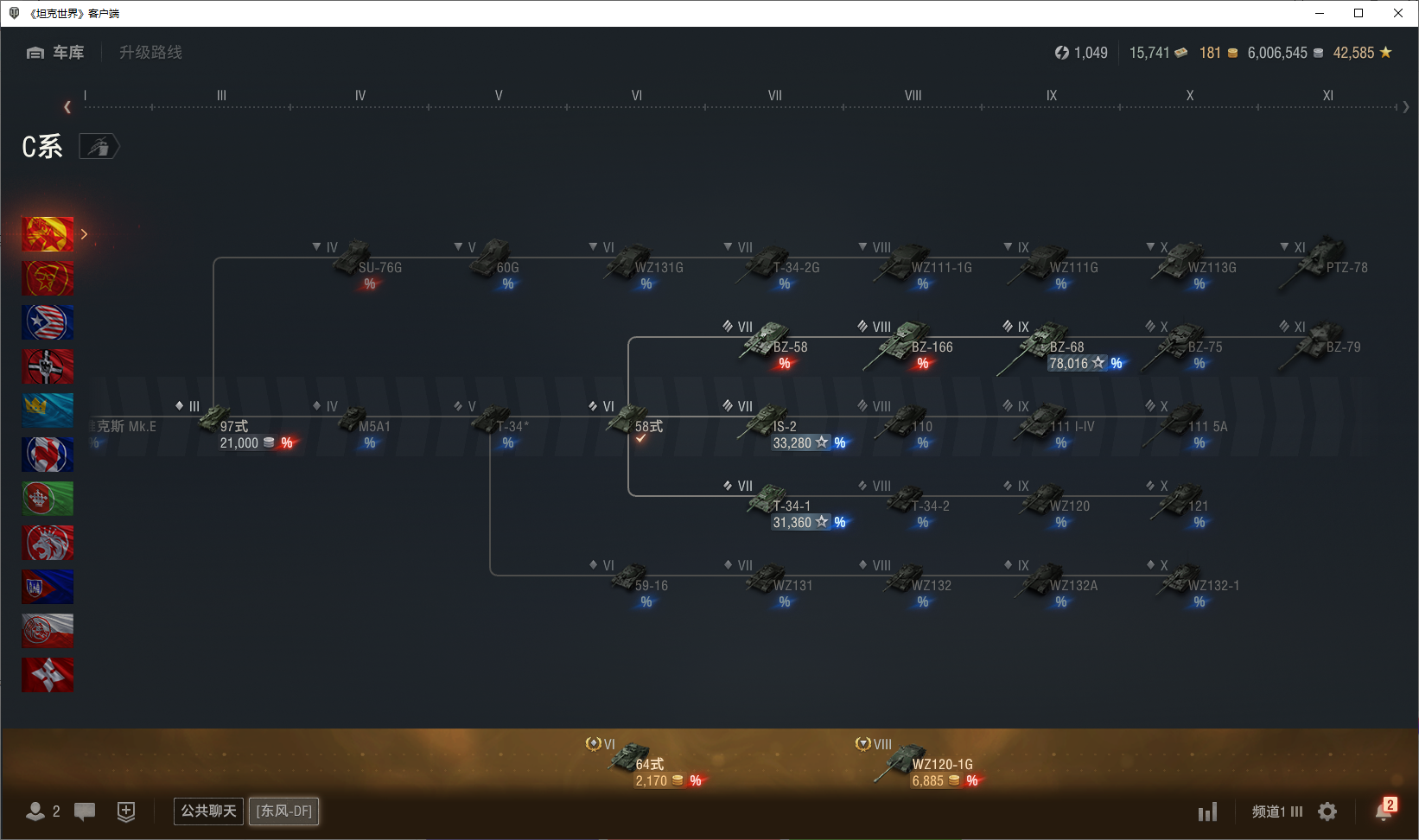The height and width of the screenshot is (840, 1419).
Task: Click the WZ132A tank node
Action: coord(1056,582)
